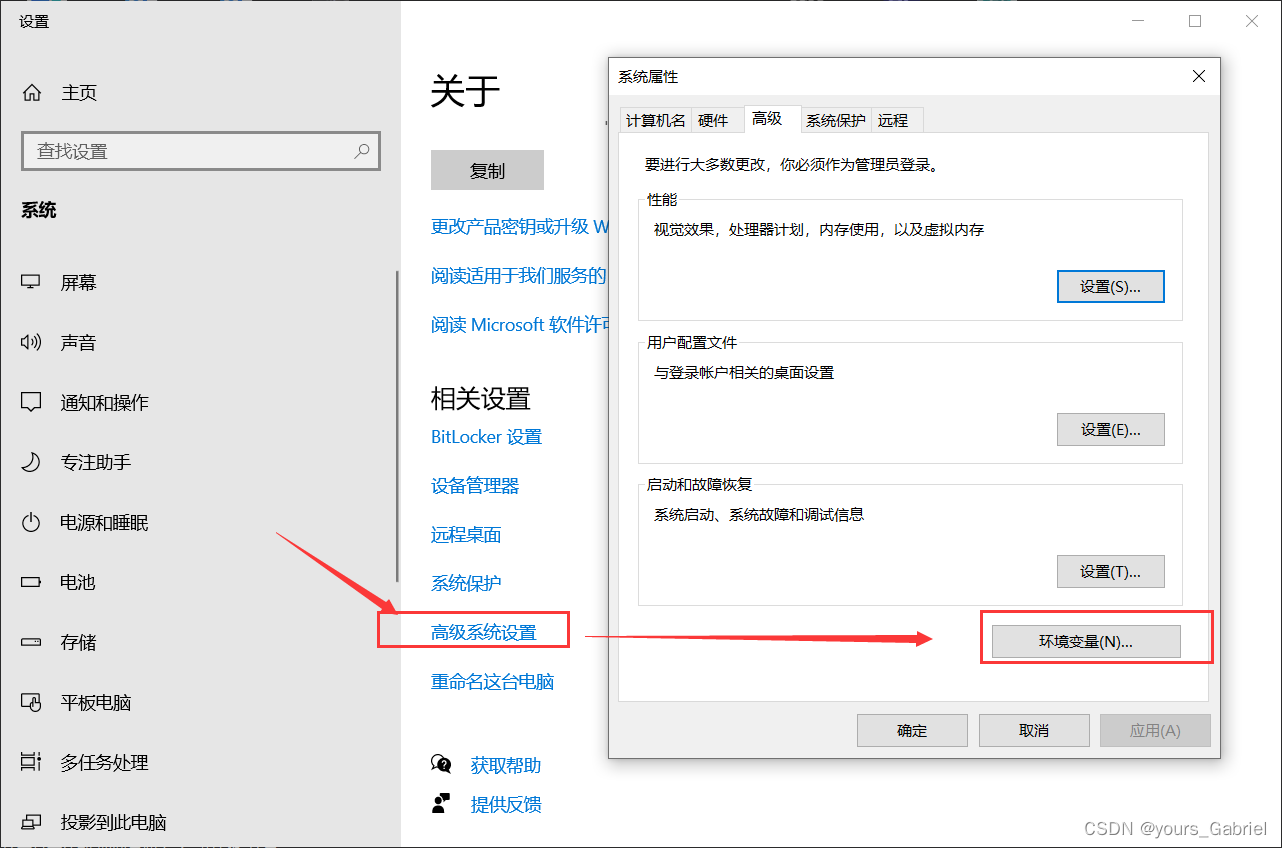Close the System Properties dialog
The width and height of the screenshot is (1282, 848).
[1199, 76]
